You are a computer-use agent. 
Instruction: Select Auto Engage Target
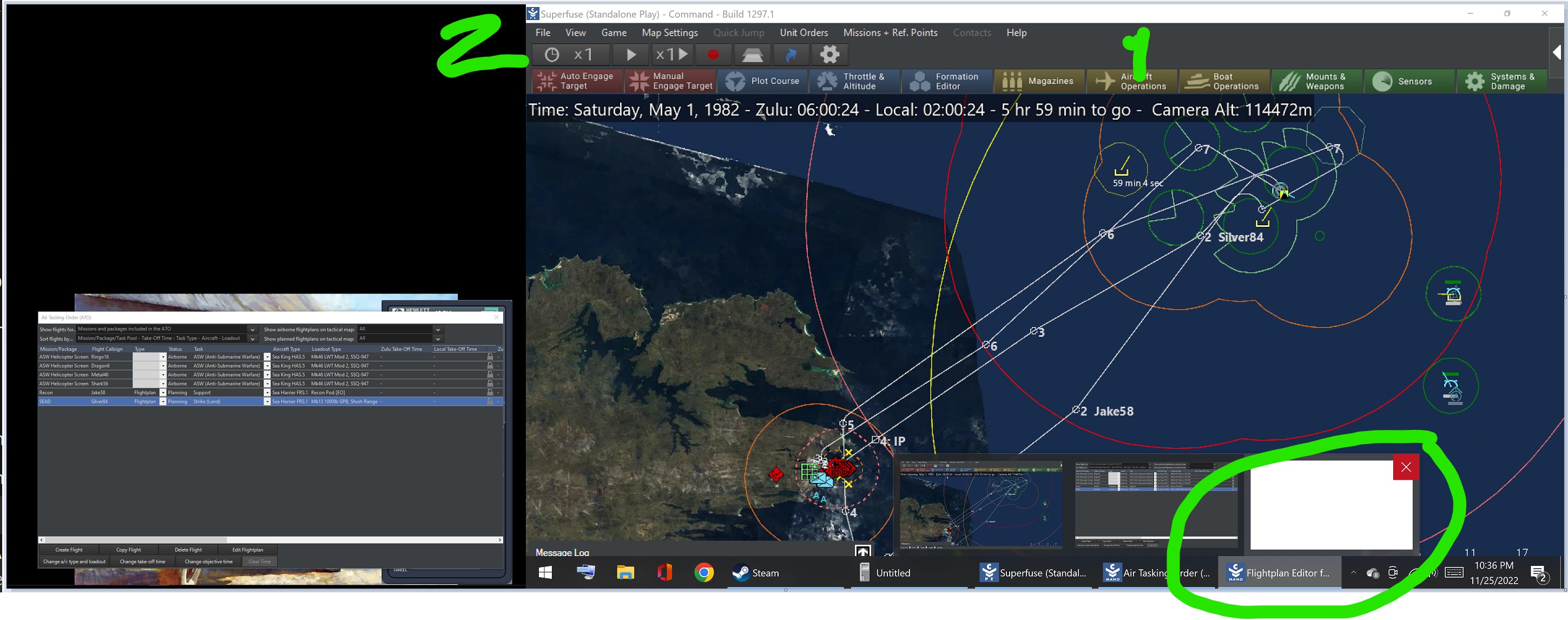[x=578, y=81]
